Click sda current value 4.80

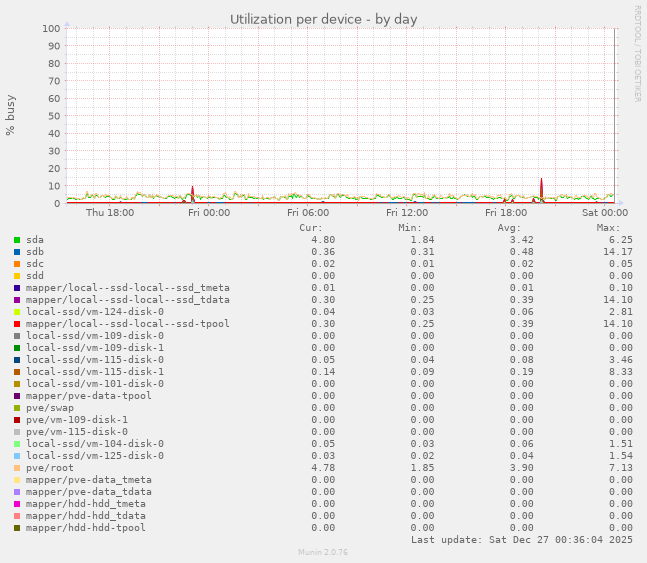click(x=323, y=240)
